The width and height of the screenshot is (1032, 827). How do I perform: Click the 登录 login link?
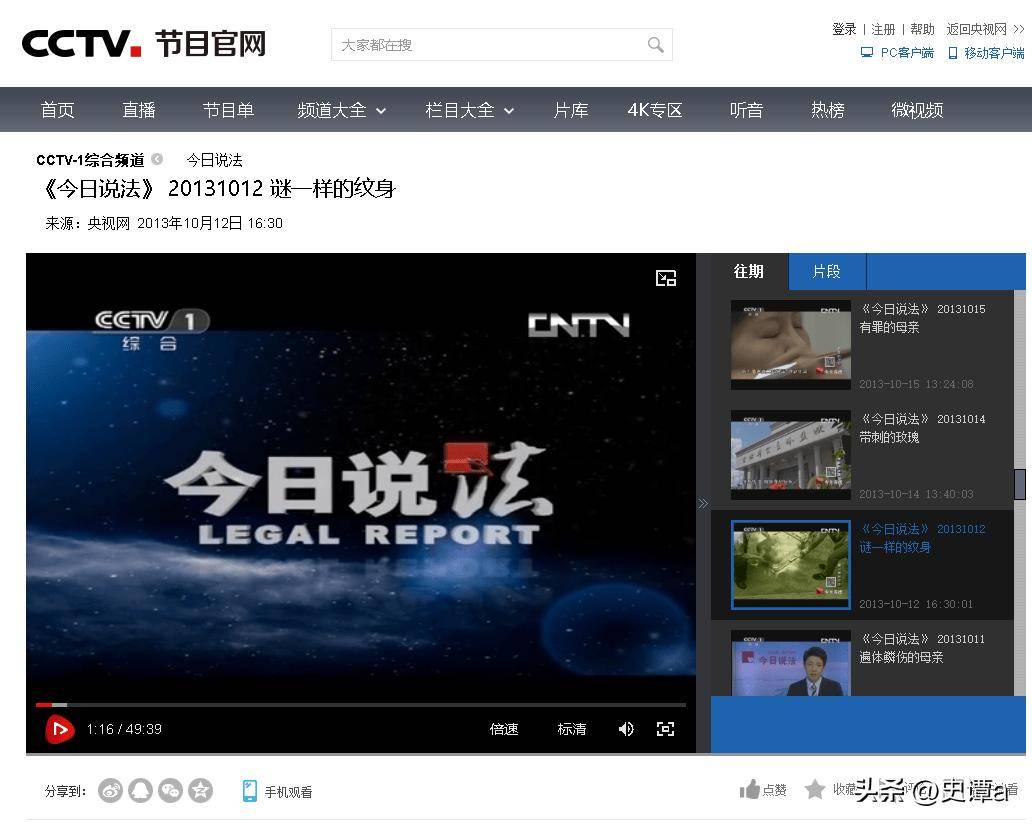pos(844,29)
